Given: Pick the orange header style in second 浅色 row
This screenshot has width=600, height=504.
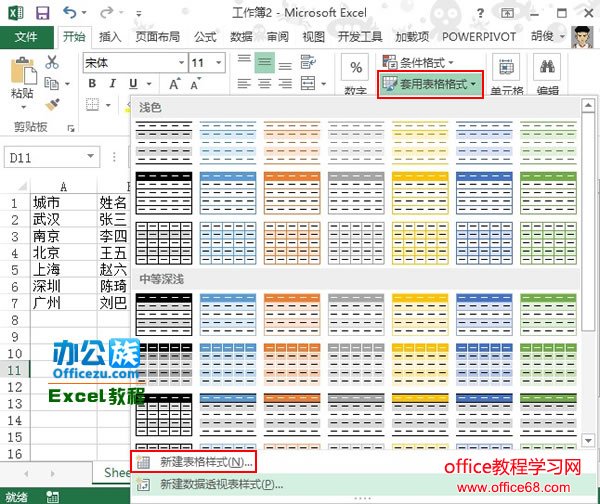Looking at the screenshot, I should click(292, 192).
